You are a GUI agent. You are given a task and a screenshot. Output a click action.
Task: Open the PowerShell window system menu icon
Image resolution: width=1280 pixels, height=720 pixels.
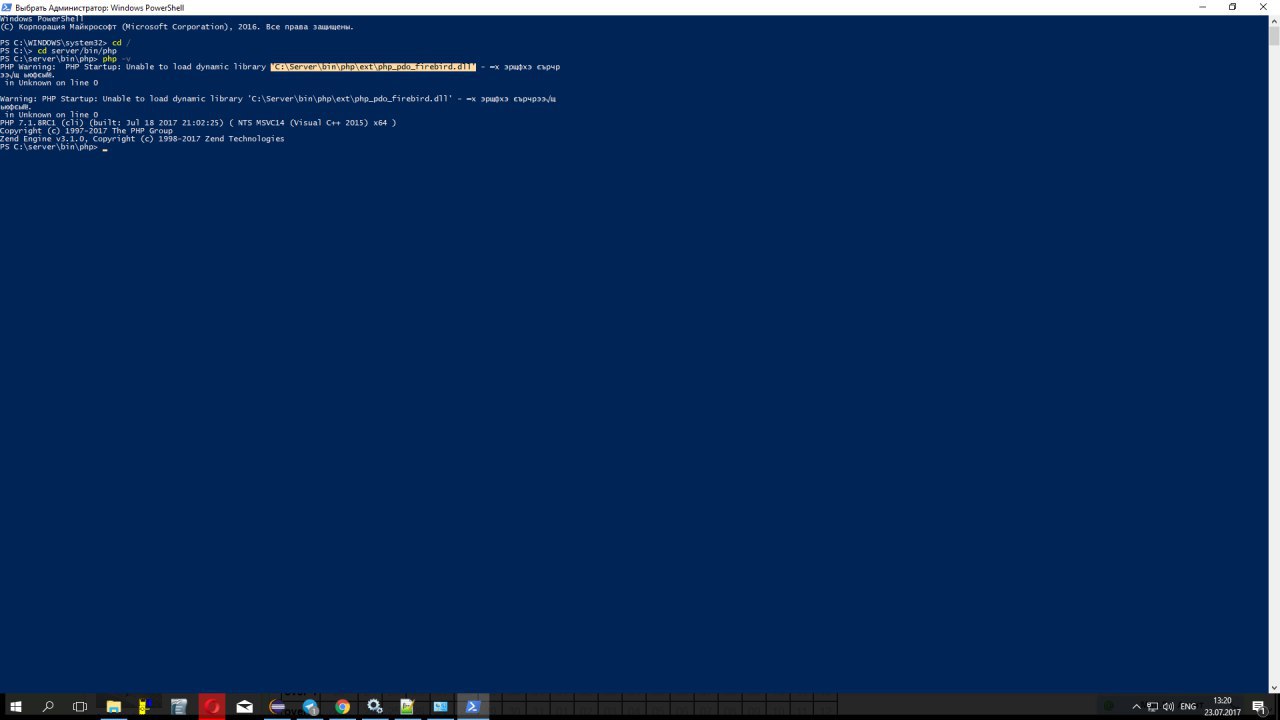tap(7, 7)
